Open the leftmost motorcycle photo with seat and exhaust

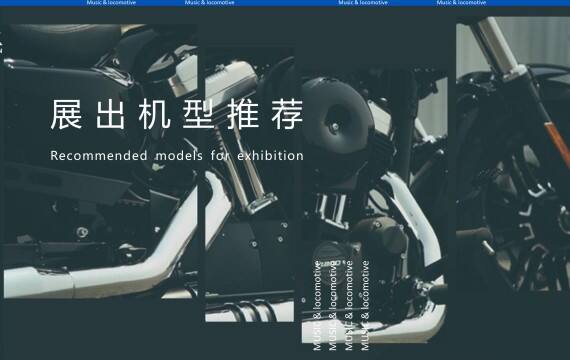tap(101, 161)
